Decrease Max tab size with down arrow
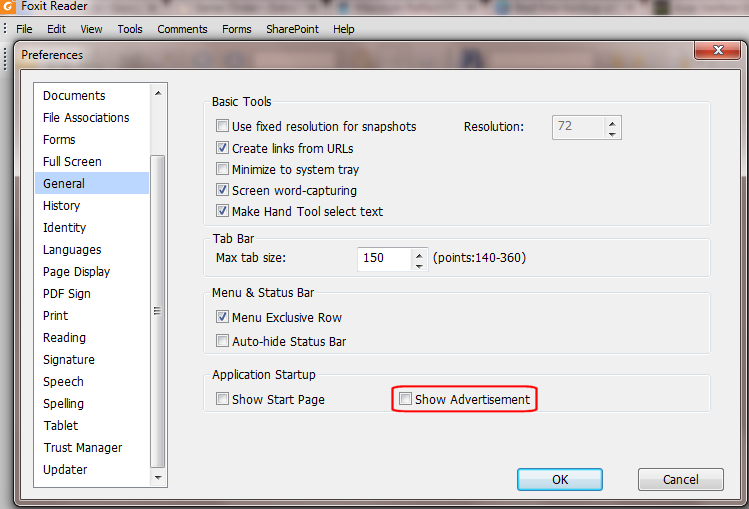The width and height of the screenshot is (749, 509). [x=419, y=265]
